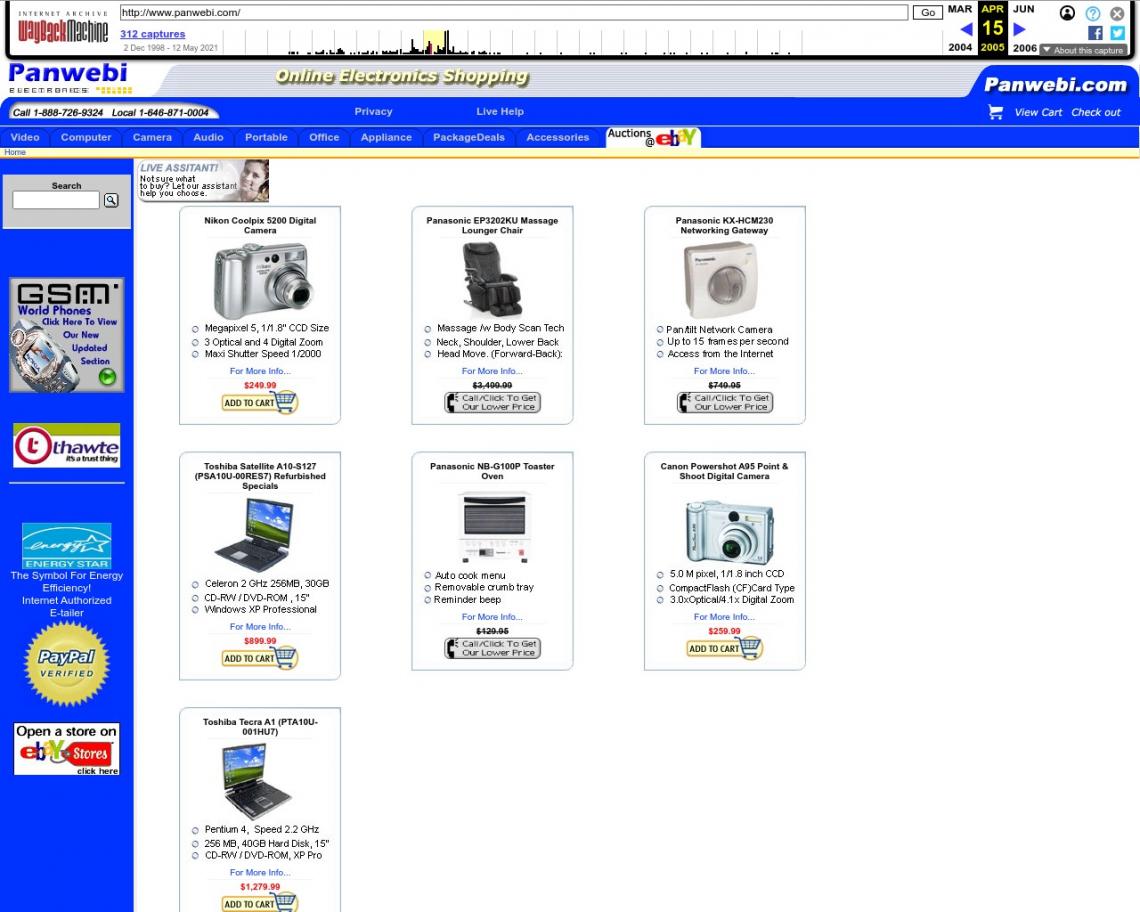Click For More Info under Toaster Oven

coord(492,617)
